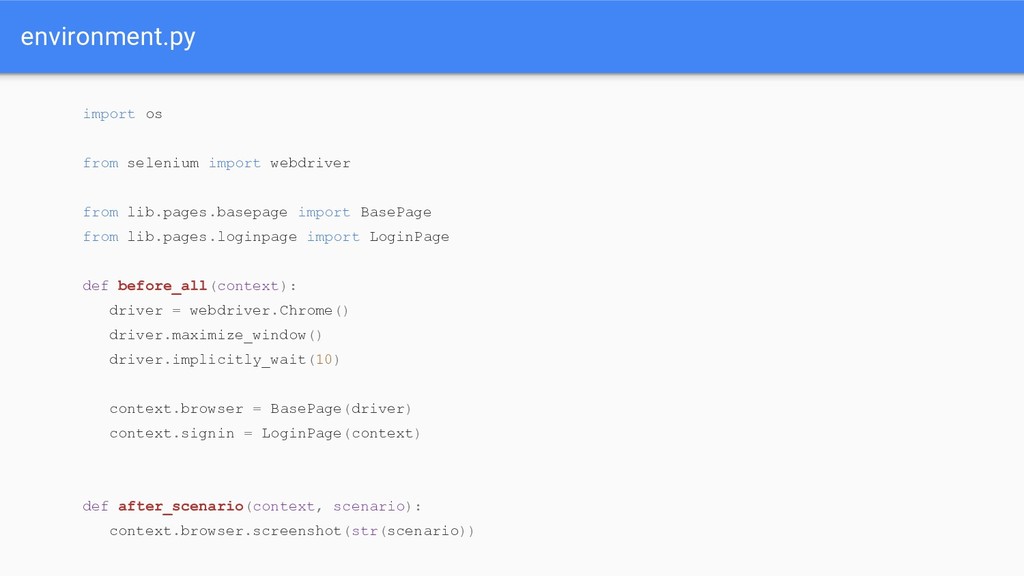1024x576 pixels.
Task: Click 'BasePage(driver)' constructor call
Action: coord(341,409)
